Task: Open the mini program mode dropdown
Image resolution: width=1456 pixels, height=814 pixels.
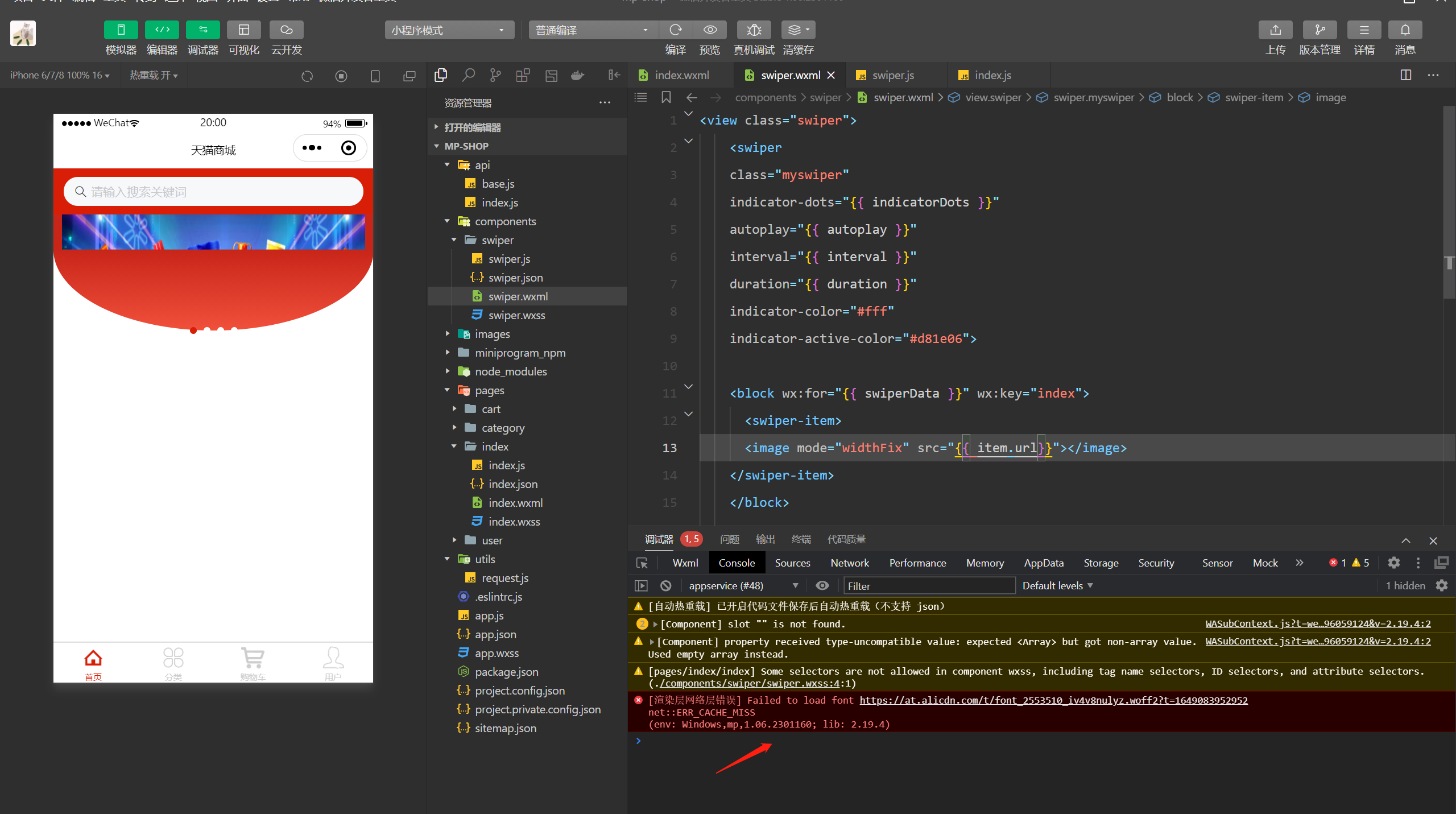Action: (449, 30)
